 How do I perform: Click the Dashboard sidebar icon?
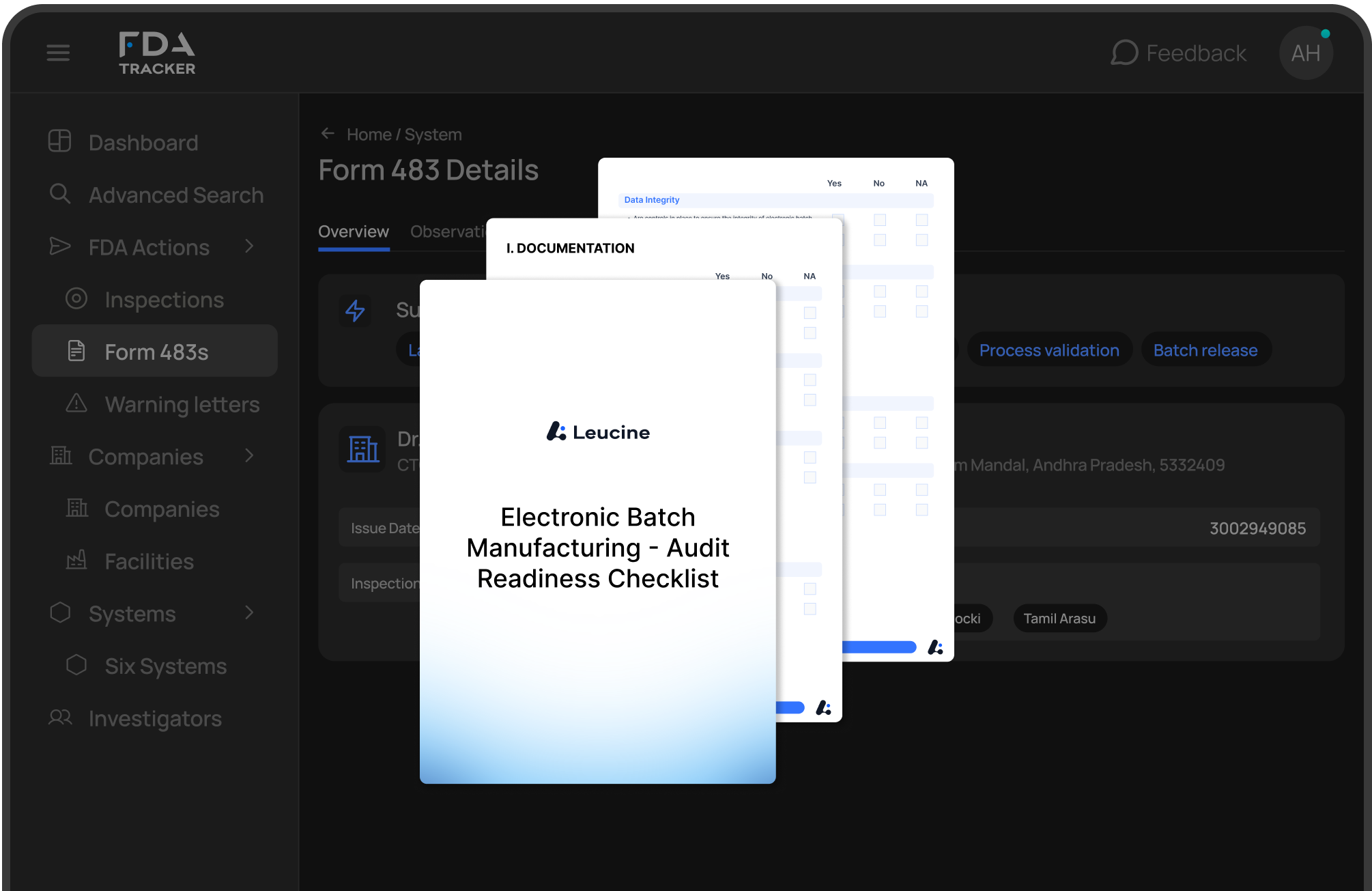coord(60,141)
